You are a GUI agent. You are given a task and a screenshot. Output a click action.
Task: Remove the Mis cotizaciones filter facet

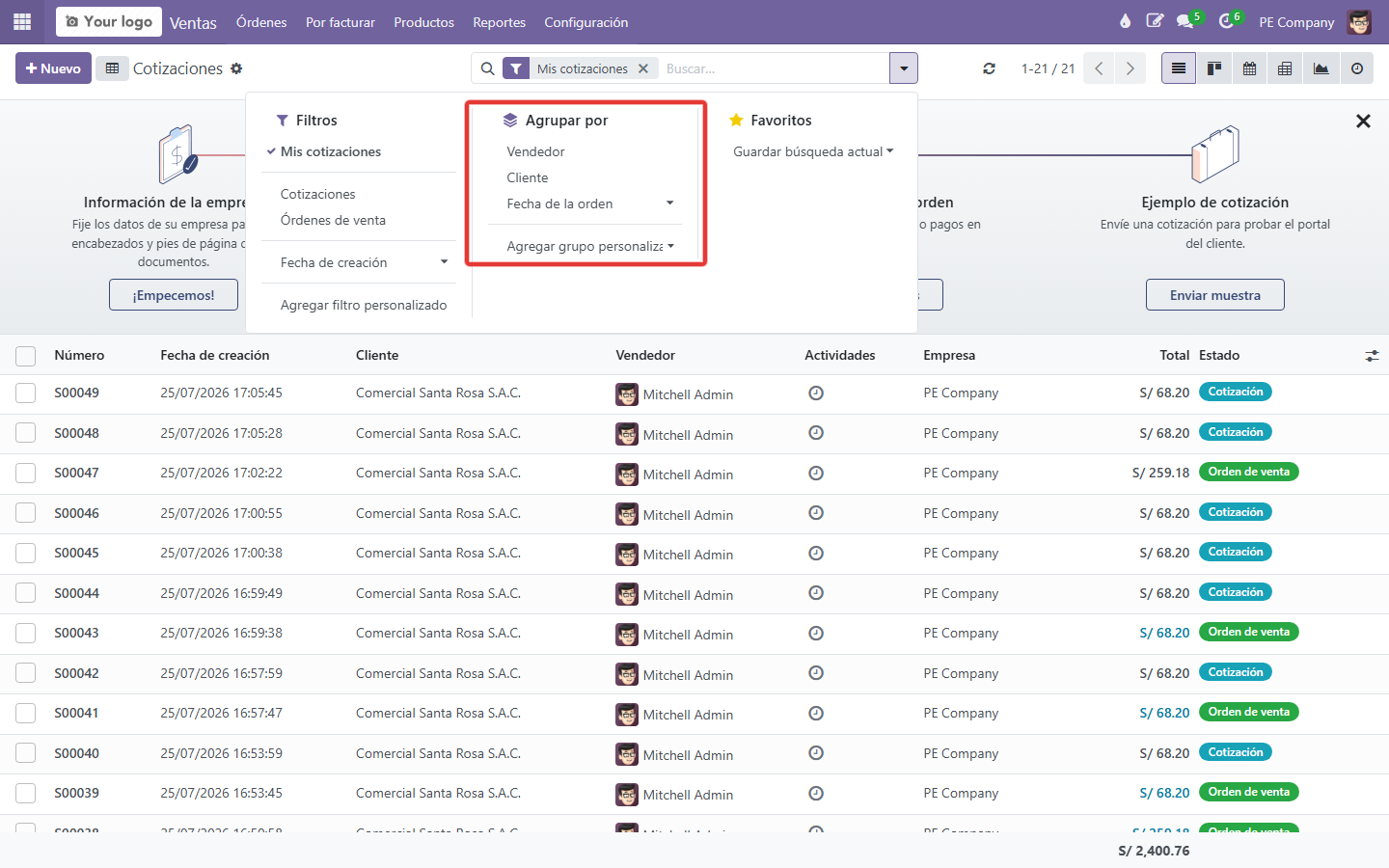[x=643, y=68]
